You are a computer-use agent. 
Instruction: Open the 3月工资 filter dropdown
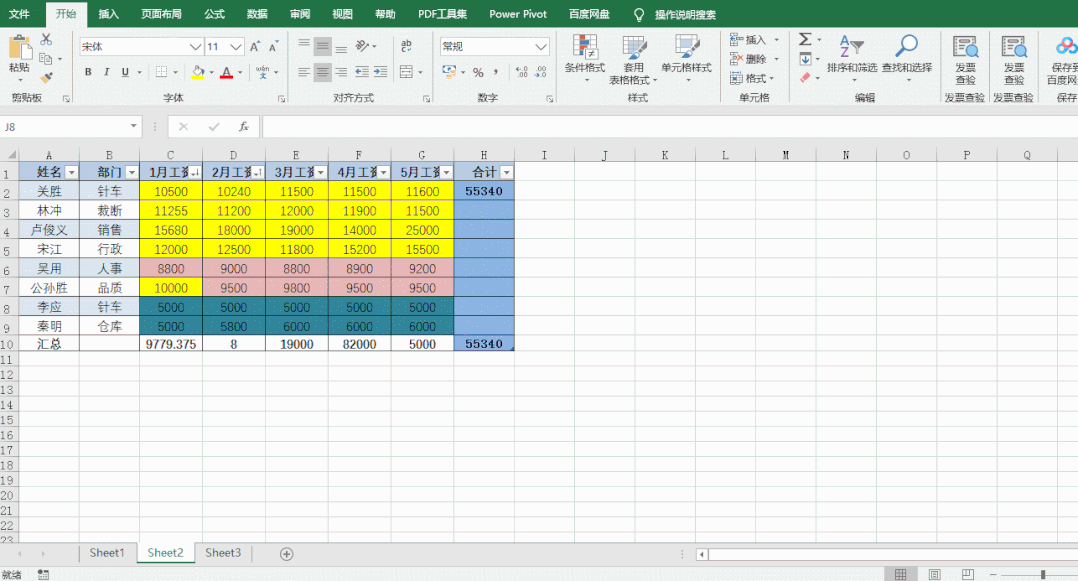click(321, 173)
